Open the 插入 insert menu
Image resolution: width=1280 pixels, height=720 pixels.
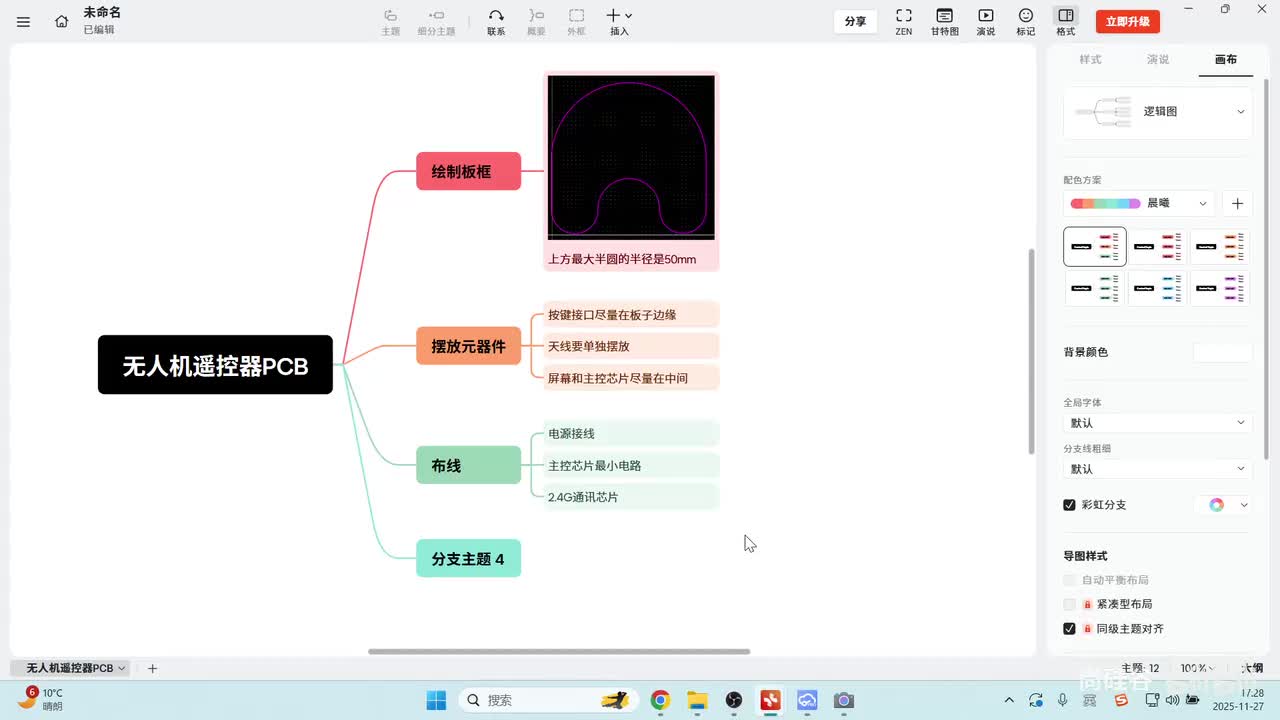click(620, 22)
